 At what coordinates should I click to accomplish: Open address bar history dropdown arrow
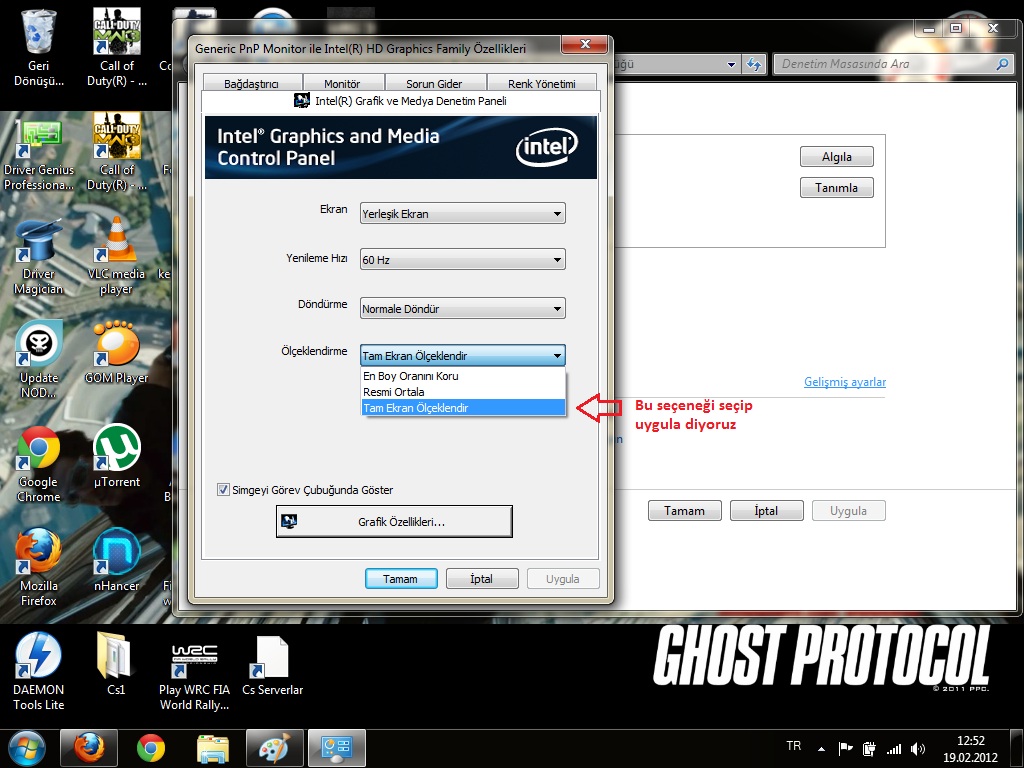pyautogui.click(x=731, y=64)
